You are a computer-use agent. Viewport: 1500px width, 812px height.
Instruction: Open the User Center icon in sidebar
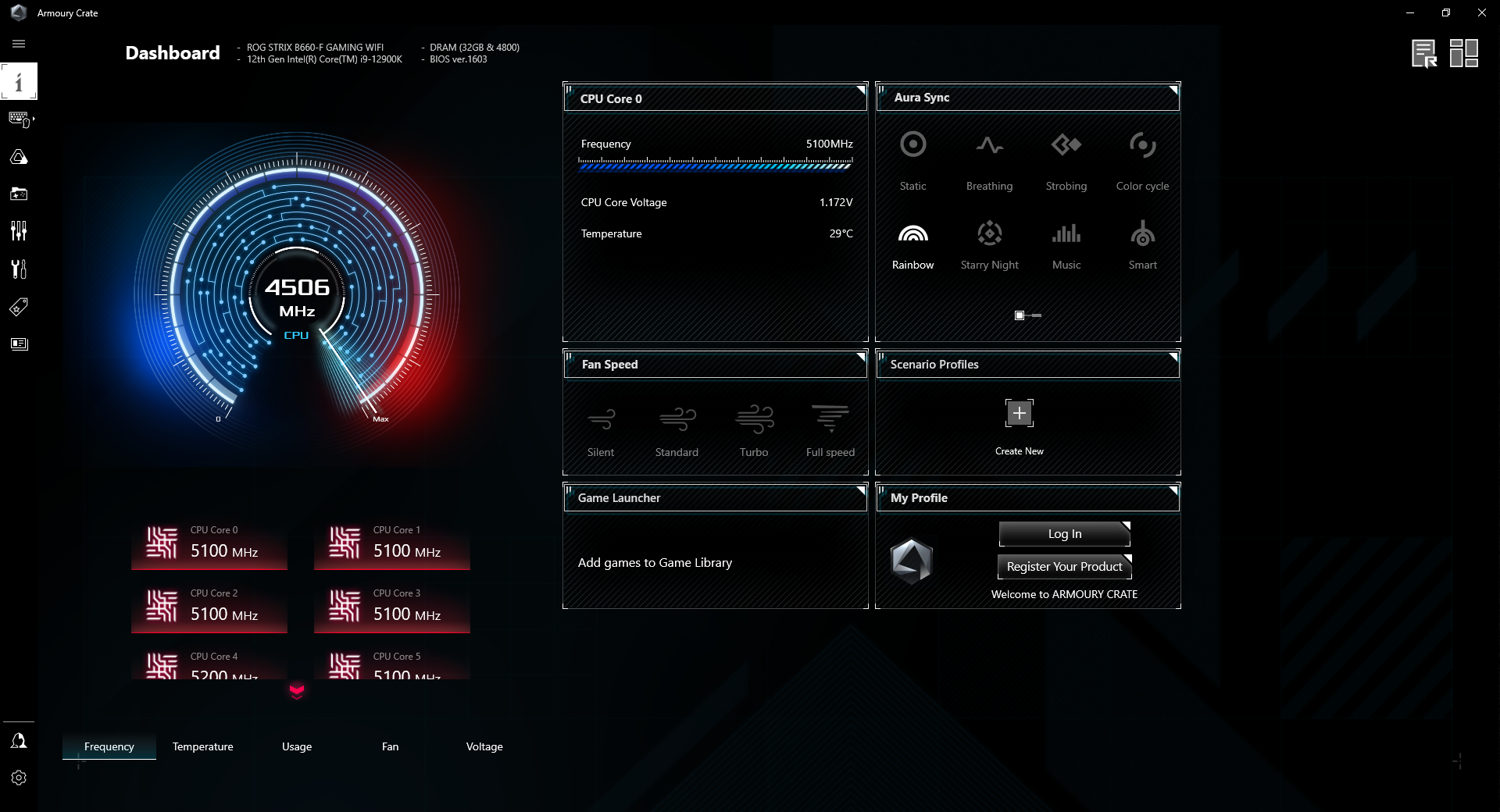coord(19,741)
